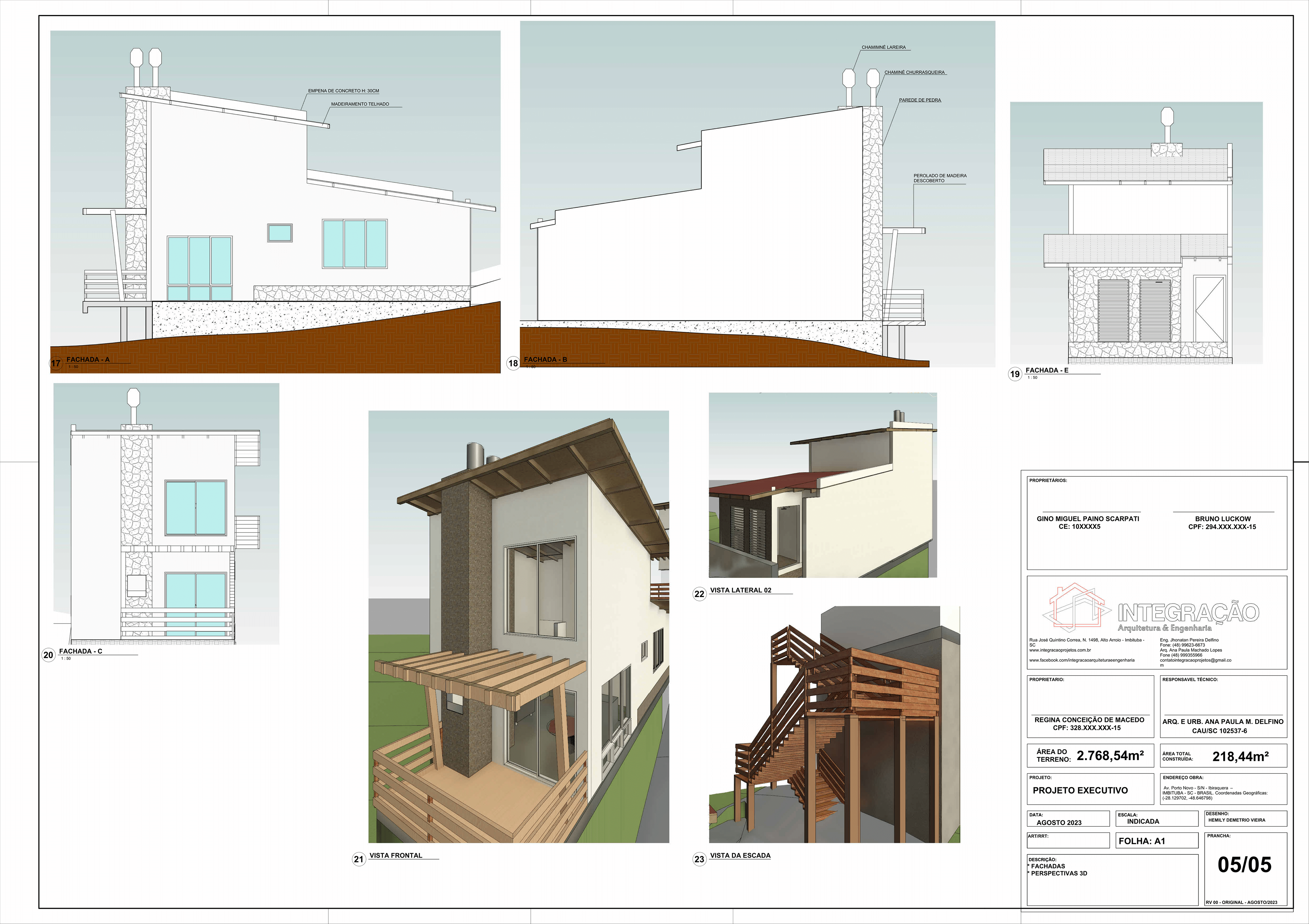Select the Vista Lateral 02 rendering
Screen dimensions: 1309x924
coord(822,486)
